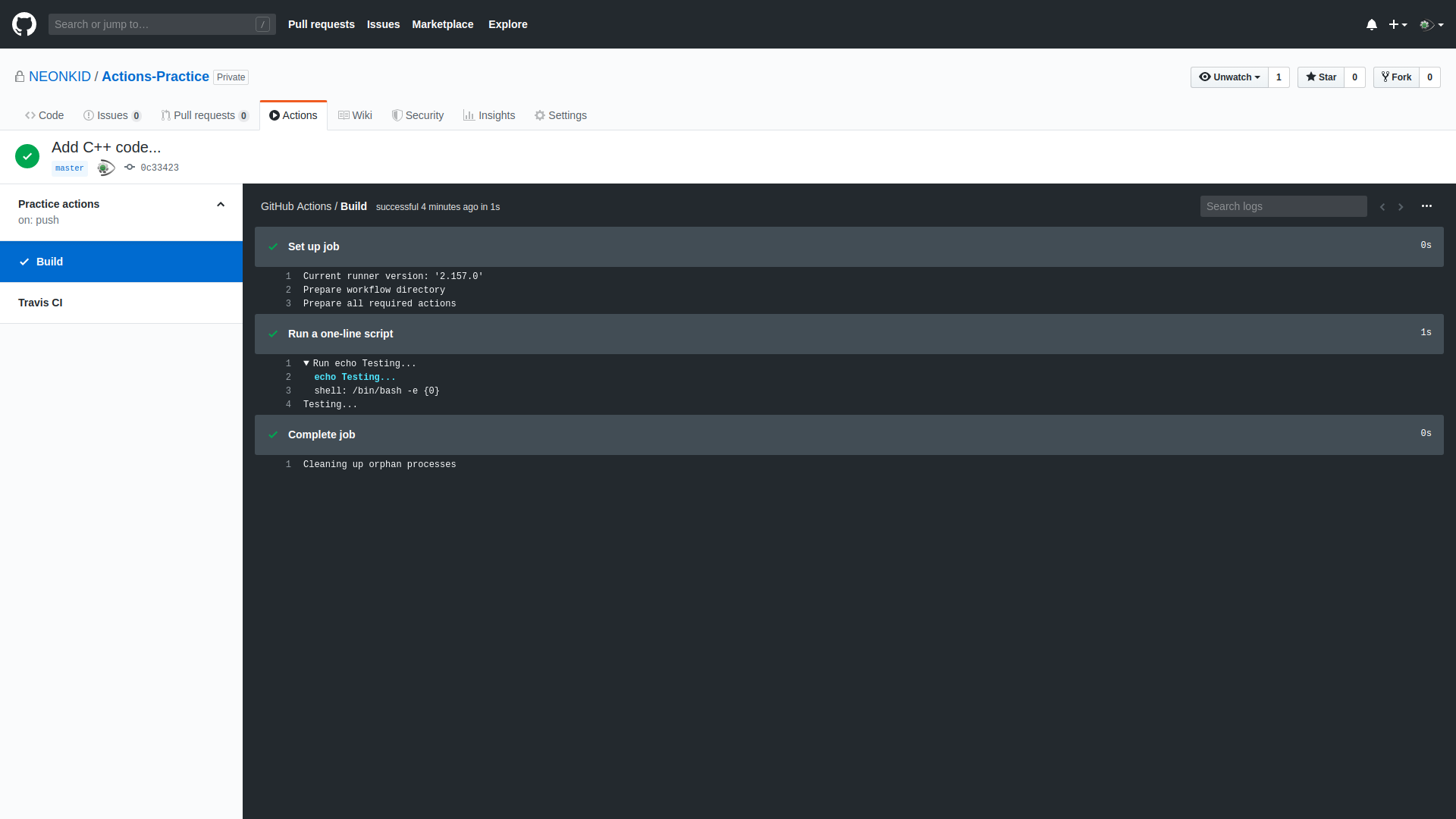The image size is (1456, 819).
Task: Collapse the Practice actions workflow
Action: click(x=221, y=205)
